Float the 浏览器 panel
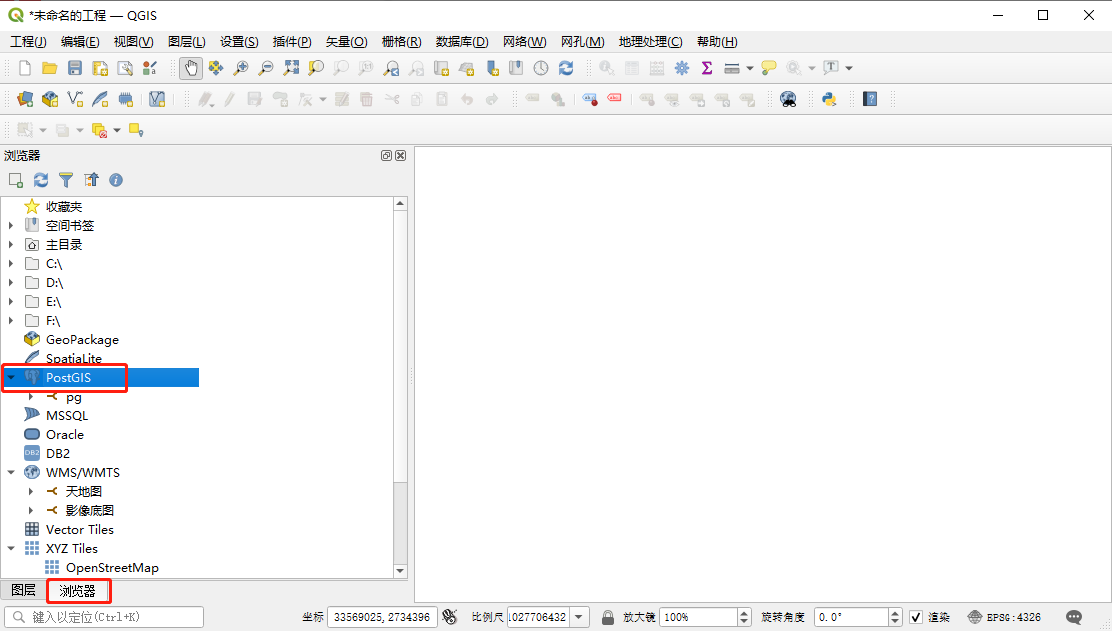1112x631 pixels. coord(387,155)
